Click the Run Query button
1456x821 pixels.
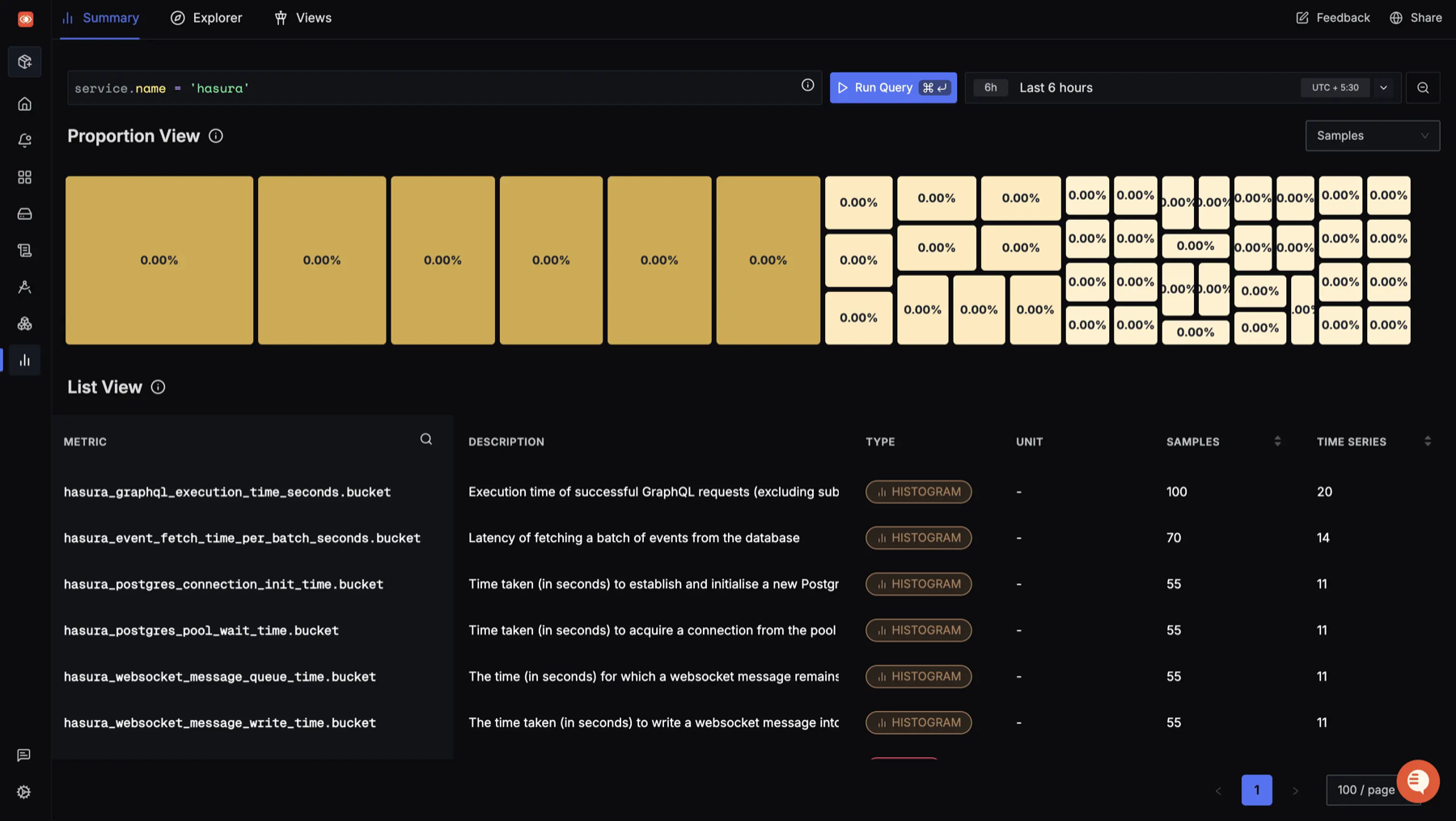point(893,87)
